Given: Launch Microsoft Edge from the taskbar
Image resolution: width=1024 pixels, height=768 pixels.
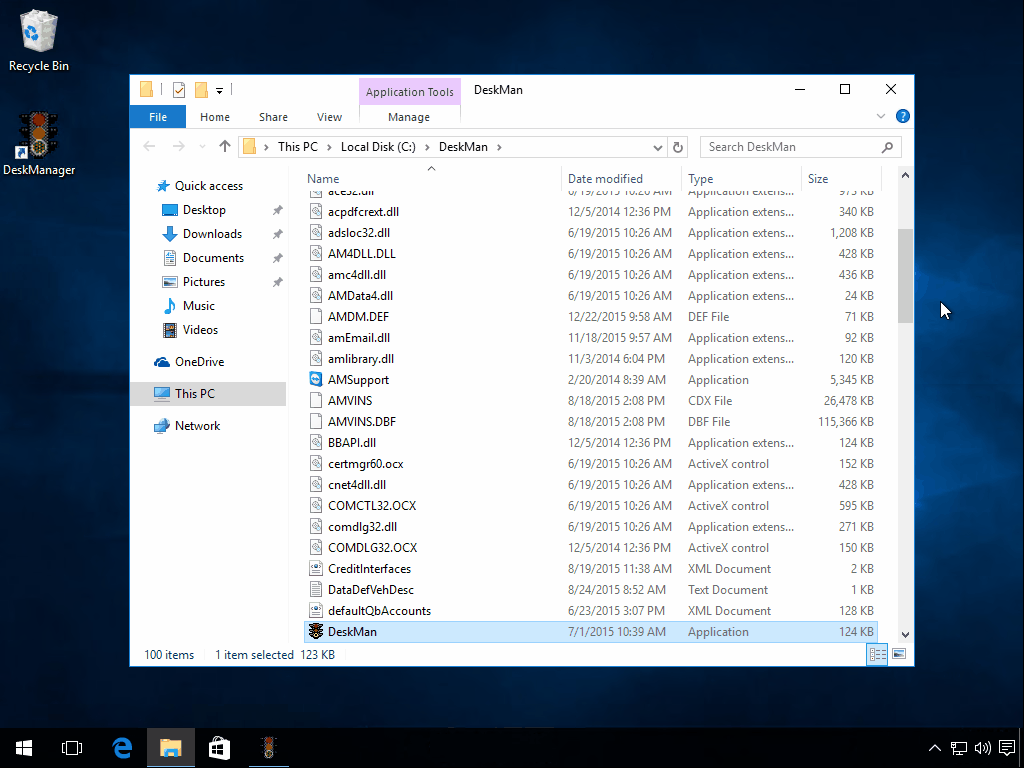Looking at the screenshot, I should pos(122,748).
